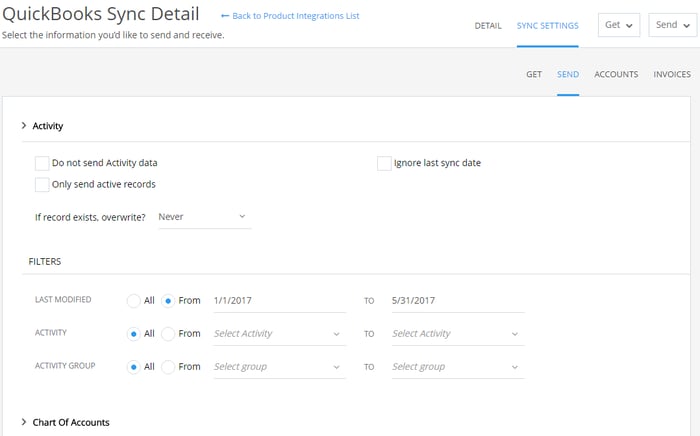The image size is (700, 436).
Task: Switch to the GET sub-tab
Action: pos(534,75)
